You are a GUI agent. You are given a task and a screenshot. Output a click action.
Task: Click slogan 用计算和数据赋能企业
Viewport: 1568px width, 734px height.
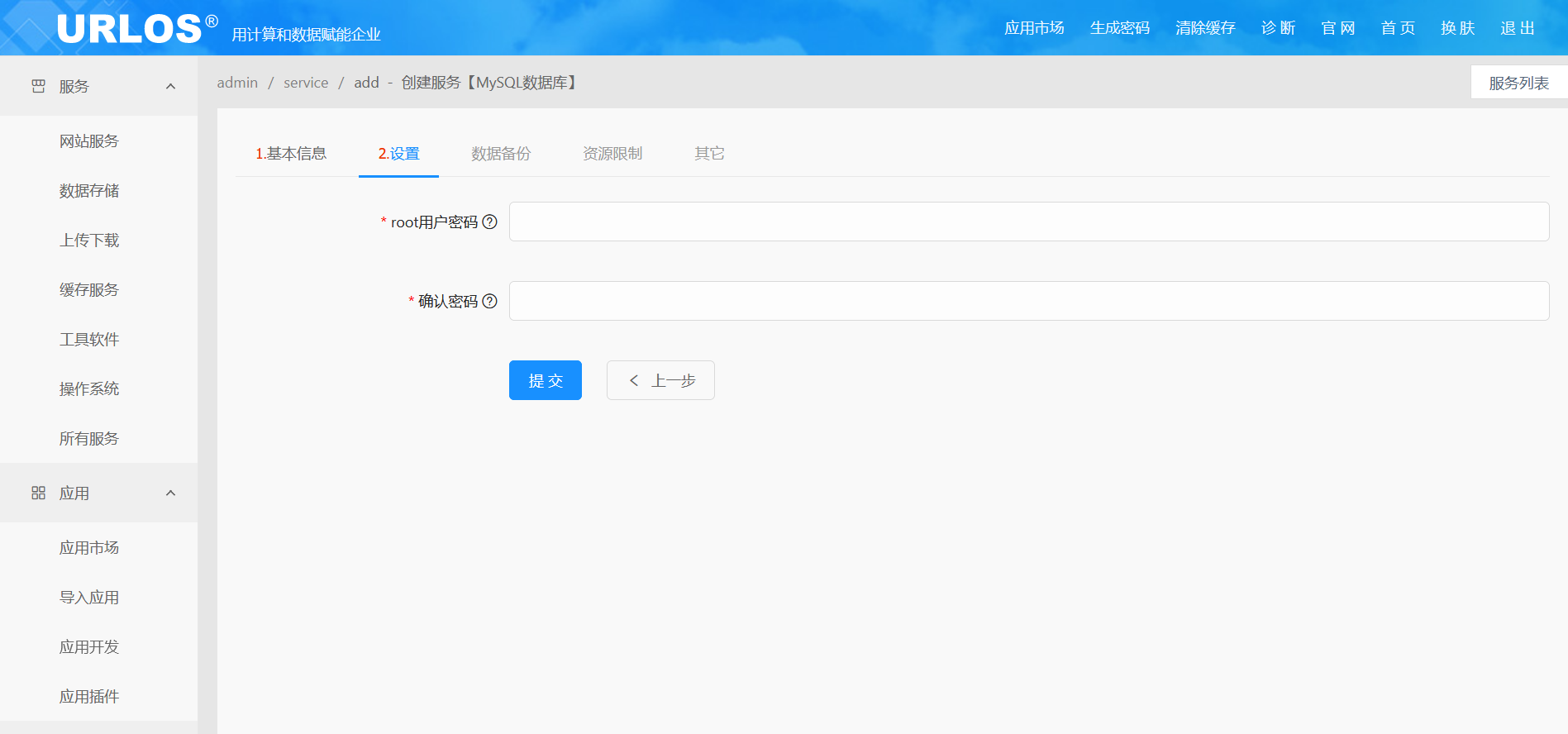306,35
